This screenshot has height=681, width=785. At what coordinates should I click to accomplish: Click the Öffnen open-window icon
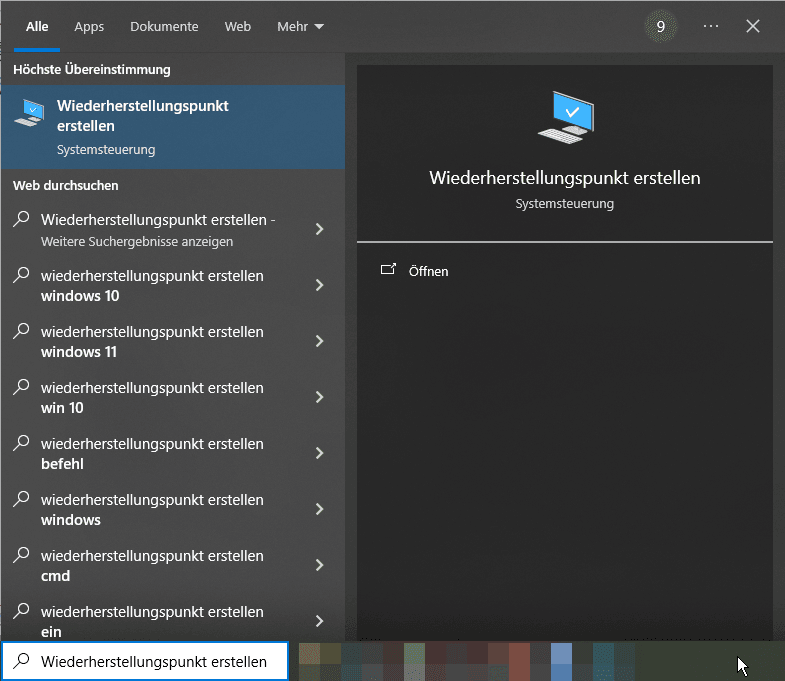(x=388, y=270)
